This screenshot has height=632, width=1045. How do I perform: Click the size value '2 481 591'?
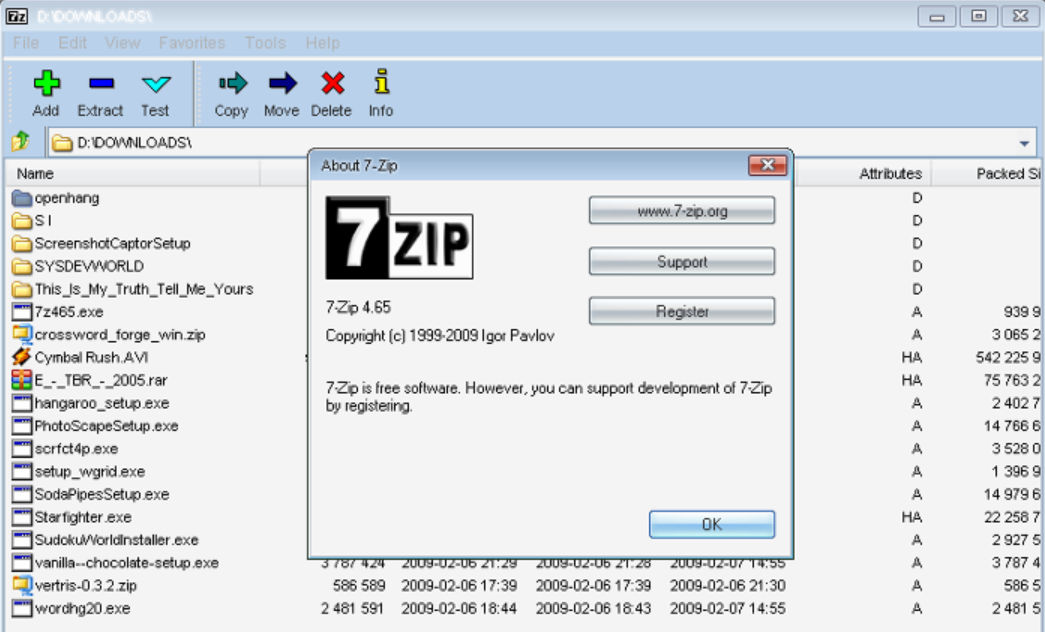point(353,608)
